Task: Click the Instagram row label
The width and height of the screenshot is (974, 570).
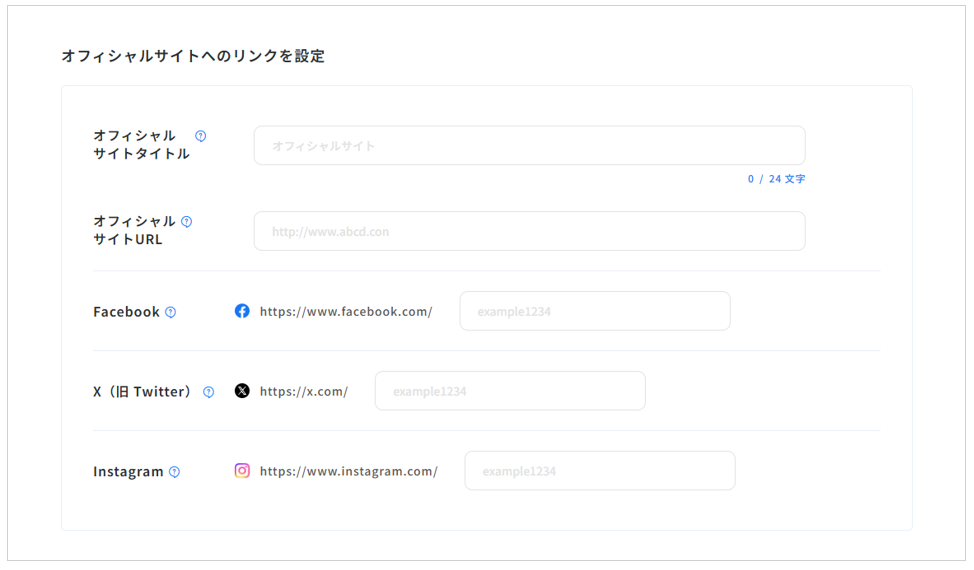Action: point(128,472)
